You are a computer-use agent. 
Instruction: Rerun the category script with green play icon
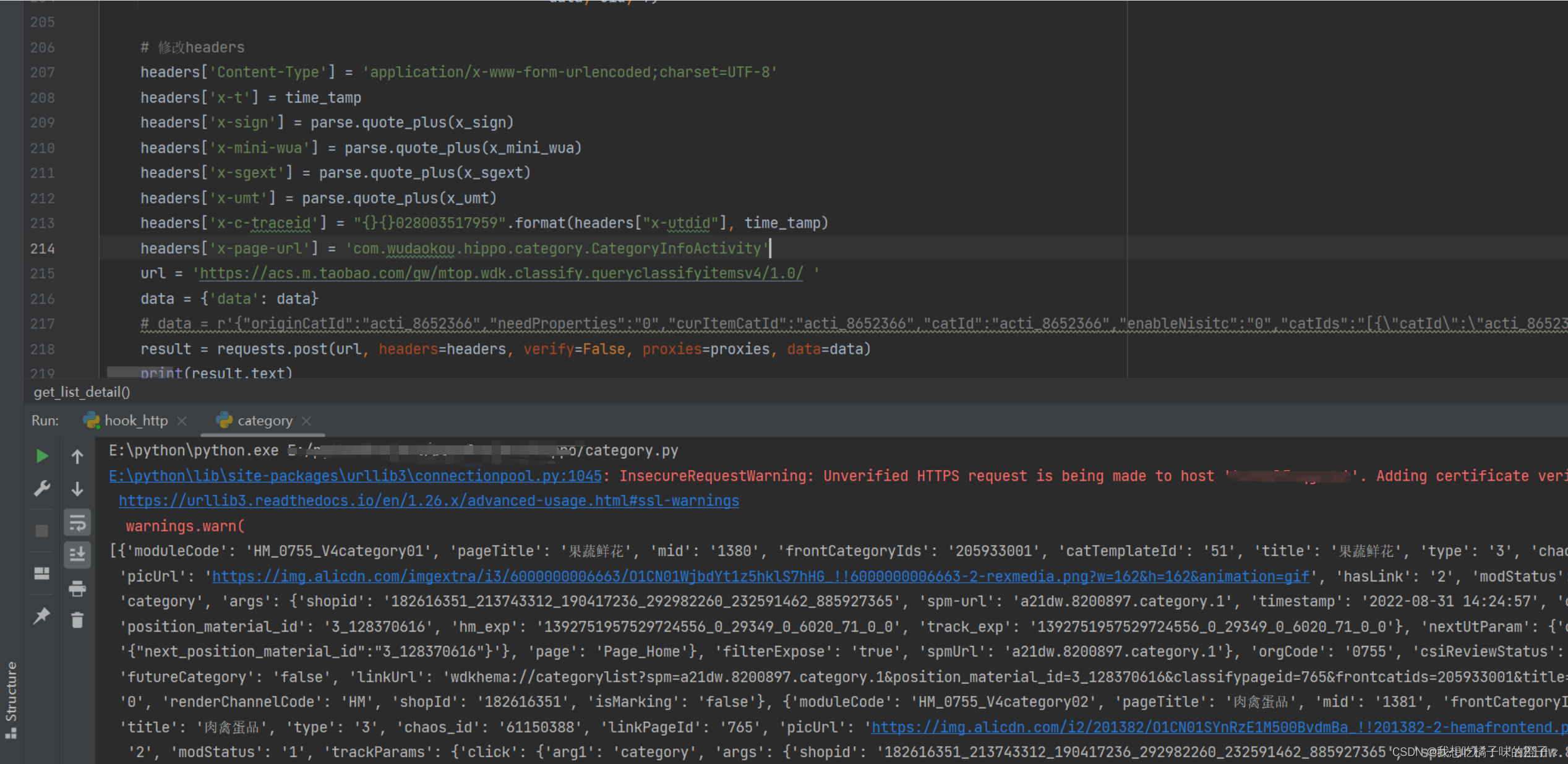[x=41, y=457]
